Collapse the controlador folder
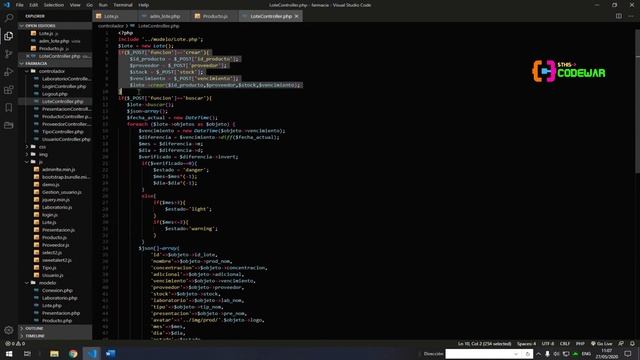640x360 pixels. coord(52,71)
